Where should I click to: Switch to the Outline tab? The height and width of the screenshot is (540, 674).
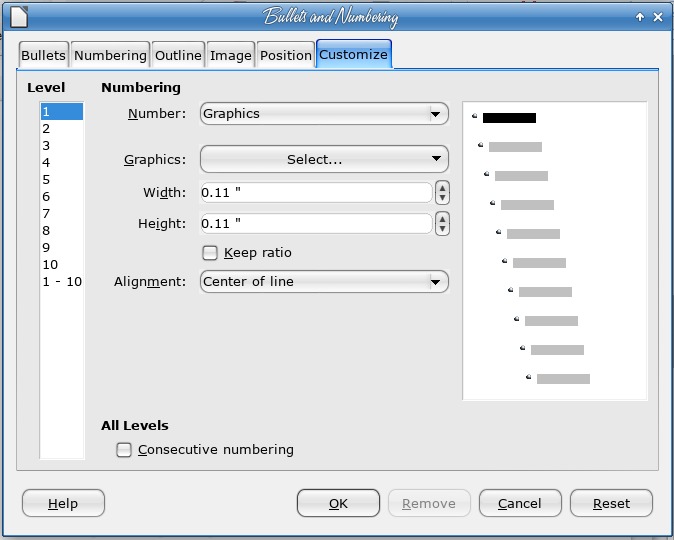(178, 55)
